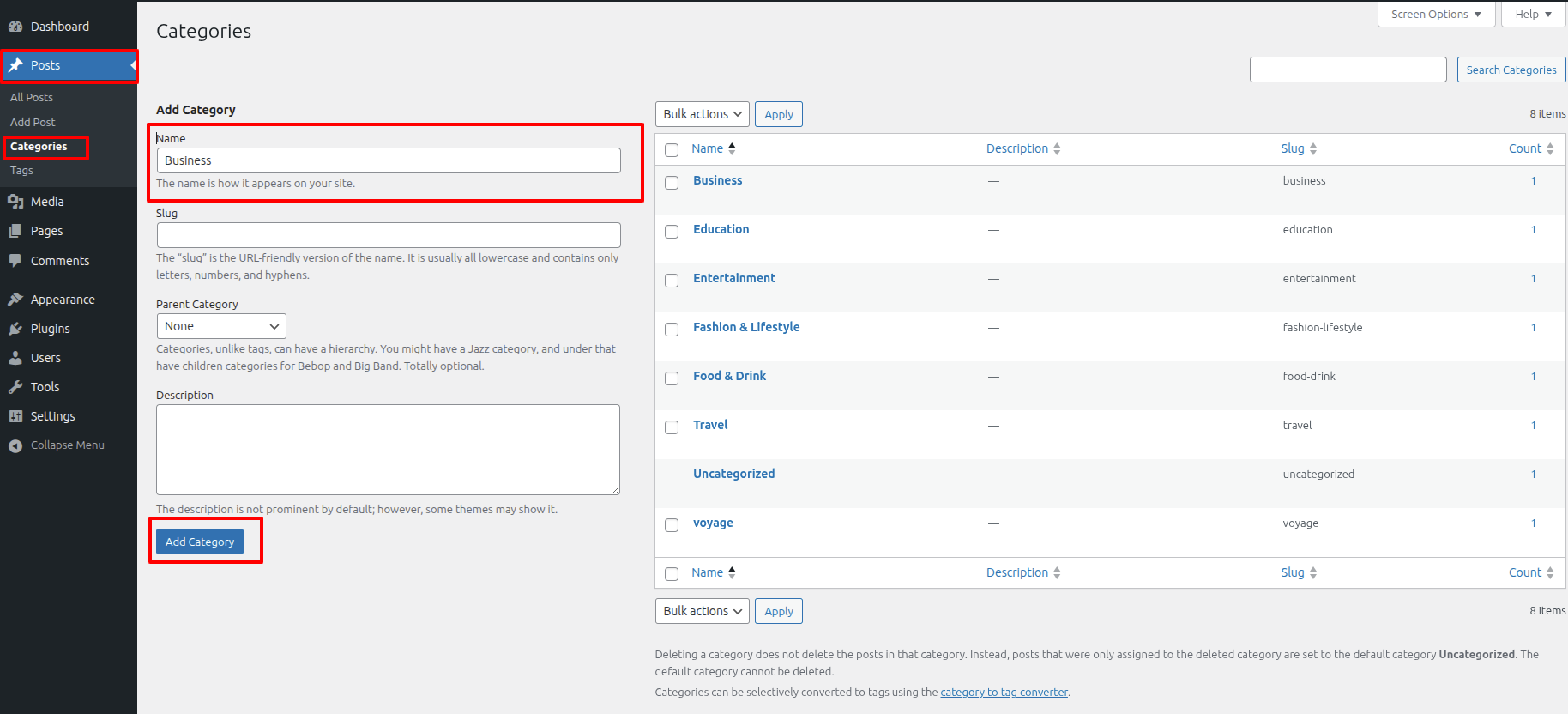Click the Comments bubble icon
The image size is (1568, 714).
[x=15, y=261]
